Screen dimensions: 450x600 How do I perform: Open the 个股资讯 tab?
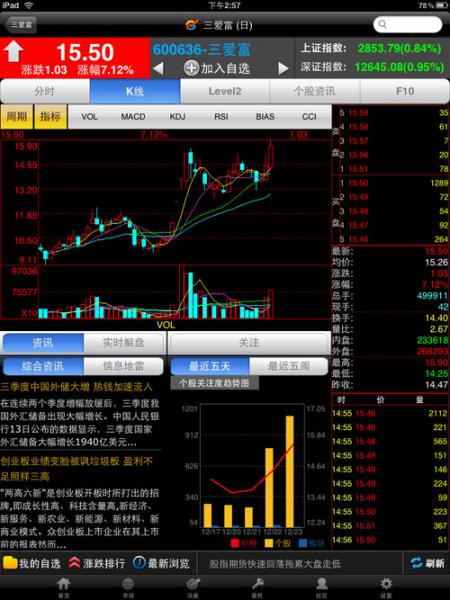[315, 91]
